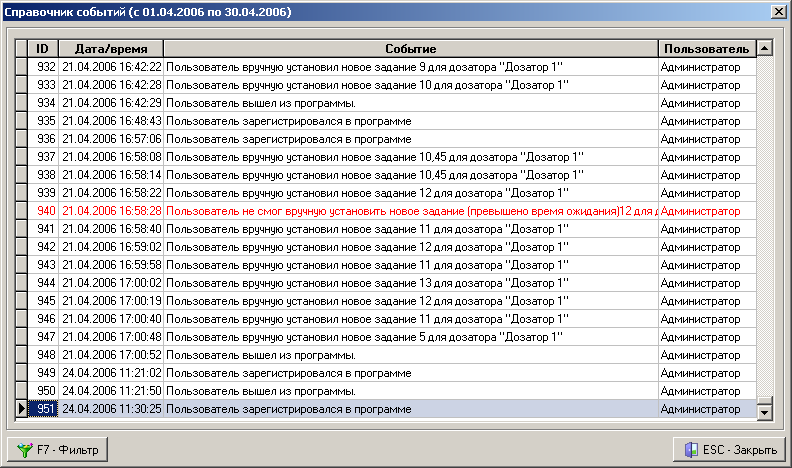Click the door icon on the close button

click(x=692, y=450)
